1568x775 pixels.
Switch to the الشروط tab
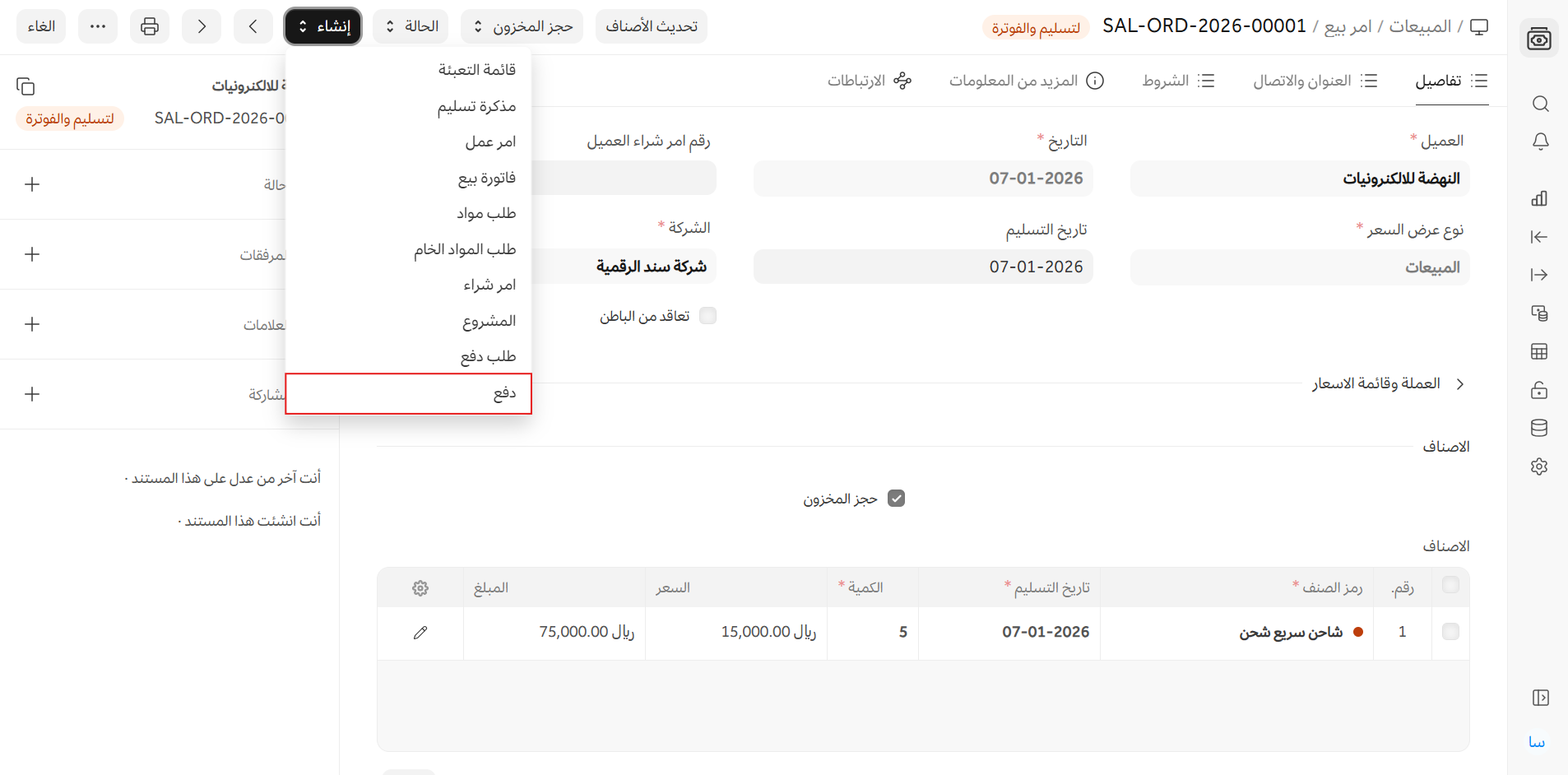tap(1177, 81)
